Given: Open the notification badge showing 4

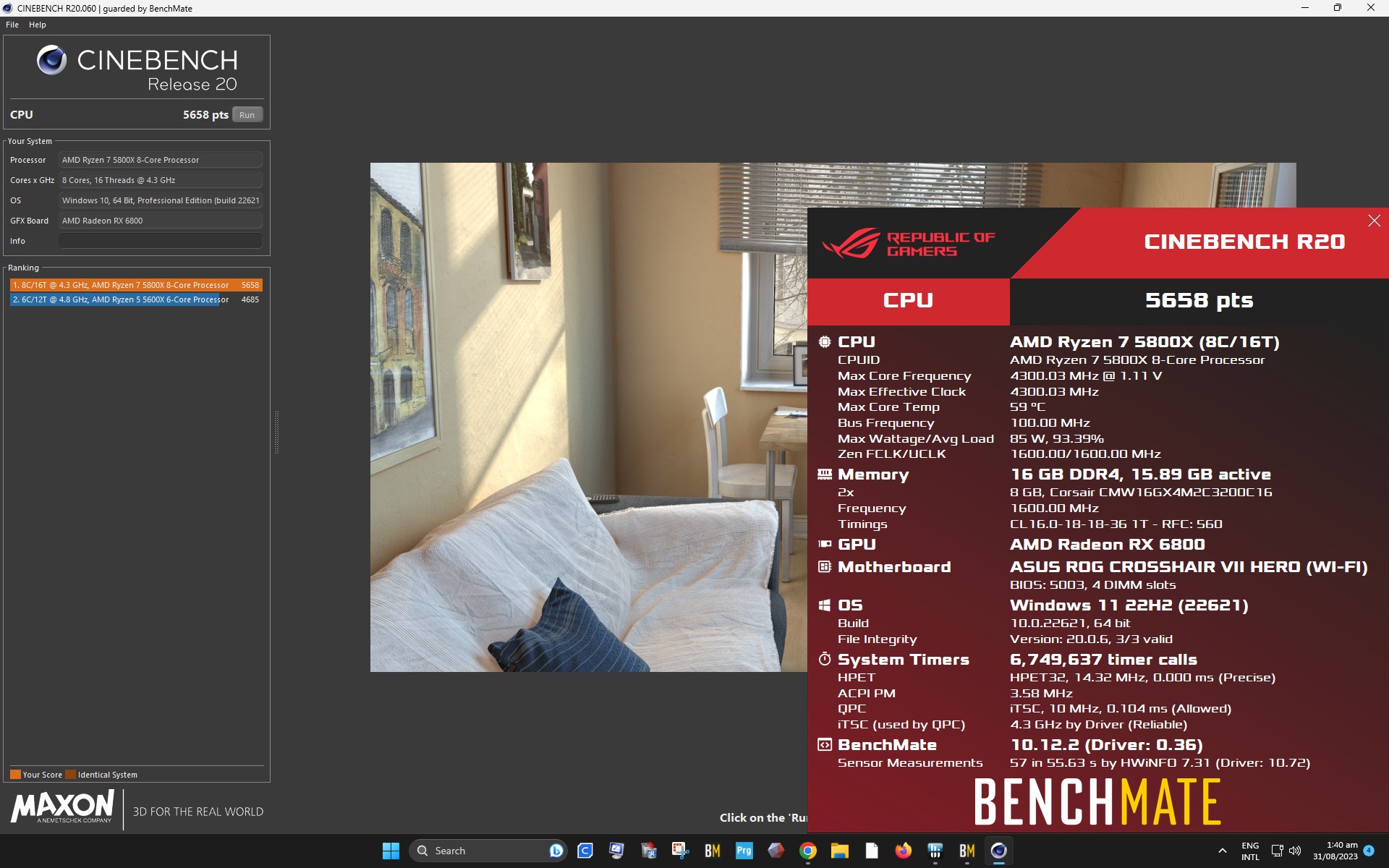Looking at the screenshot, I should [x=1369, y=851].
